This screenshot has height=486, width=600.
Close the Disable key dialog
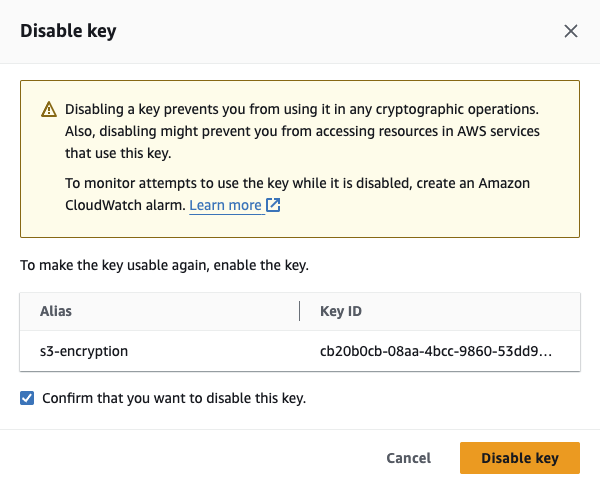(x=571, y=31)
